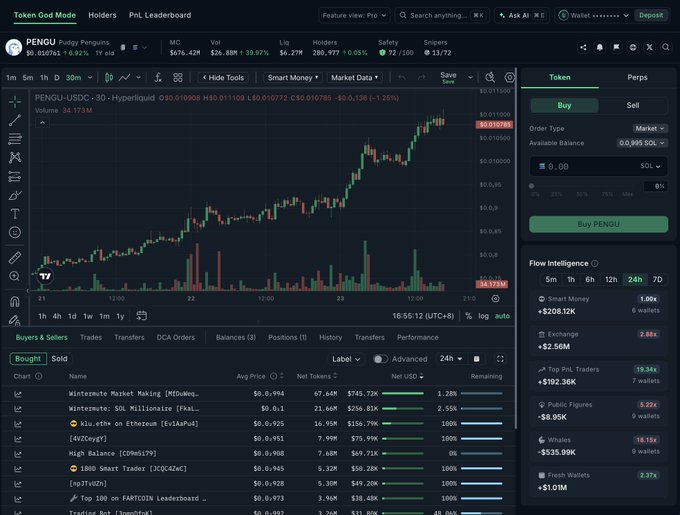The image size is (680, 515).
Task: Click the notification bell icon
Action: point(600,47)
